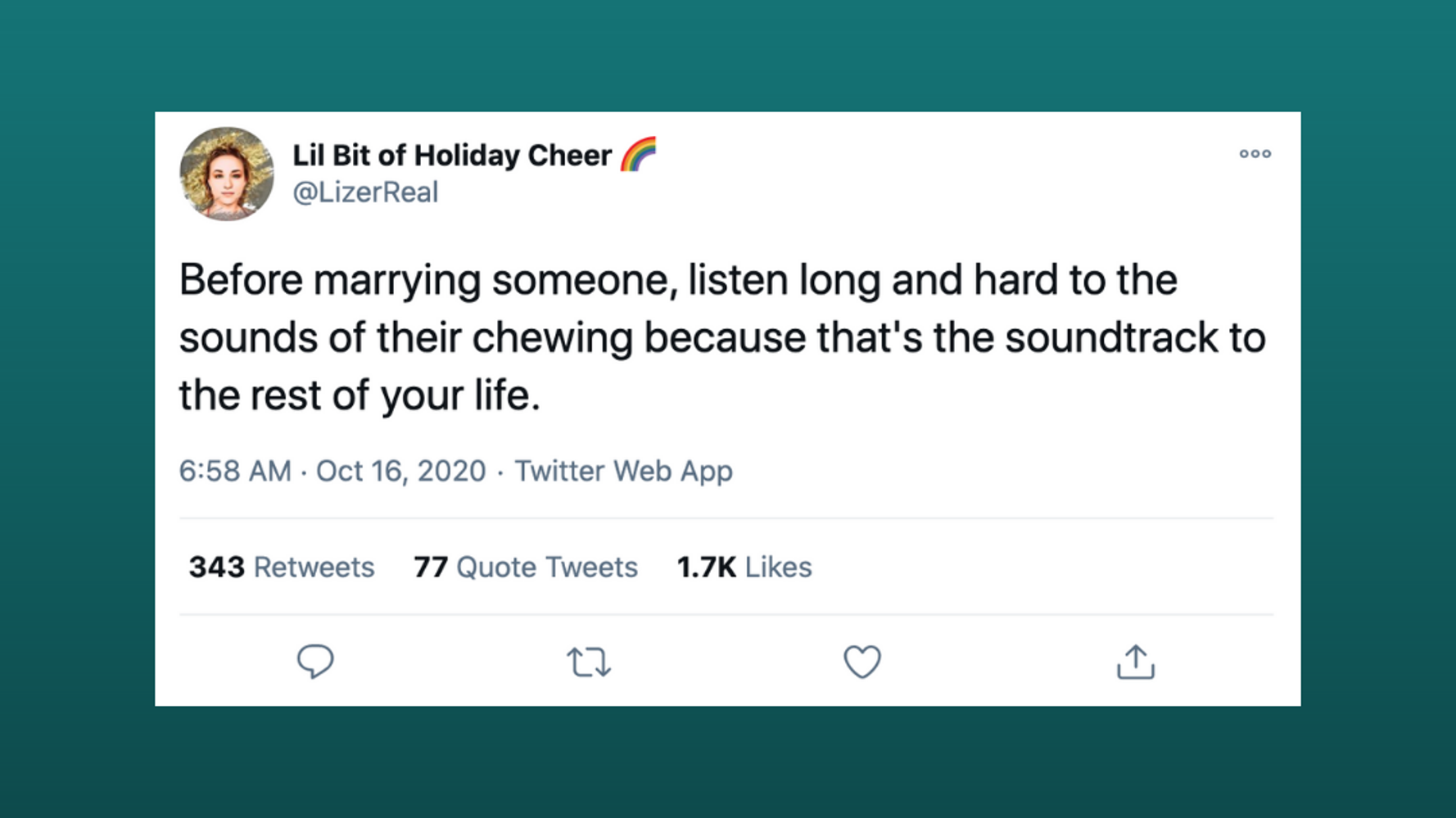Open the three-dot more options menu
Screen dimensions: 1456x818
pyautogui.click(x=1255, y=154)
